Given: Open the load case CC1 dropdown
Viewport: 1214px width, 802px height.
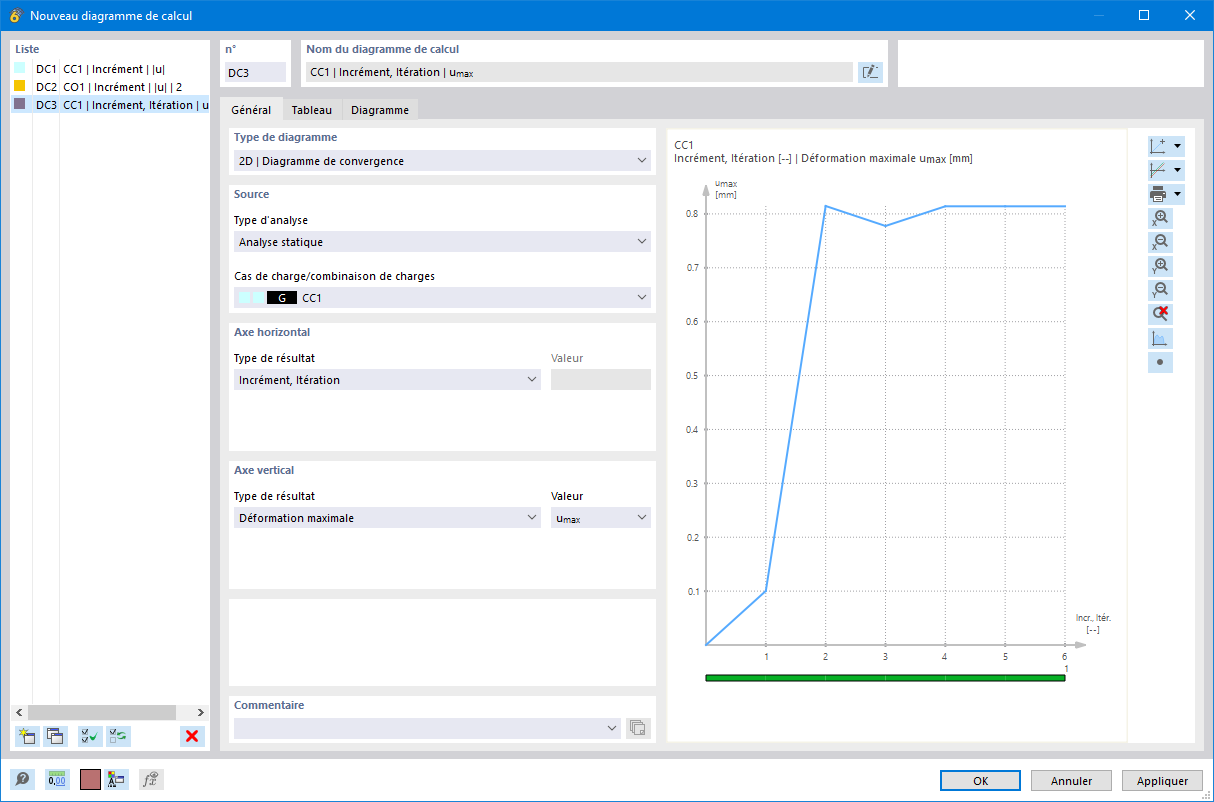Looking at the screenshot, I should 441,297.
